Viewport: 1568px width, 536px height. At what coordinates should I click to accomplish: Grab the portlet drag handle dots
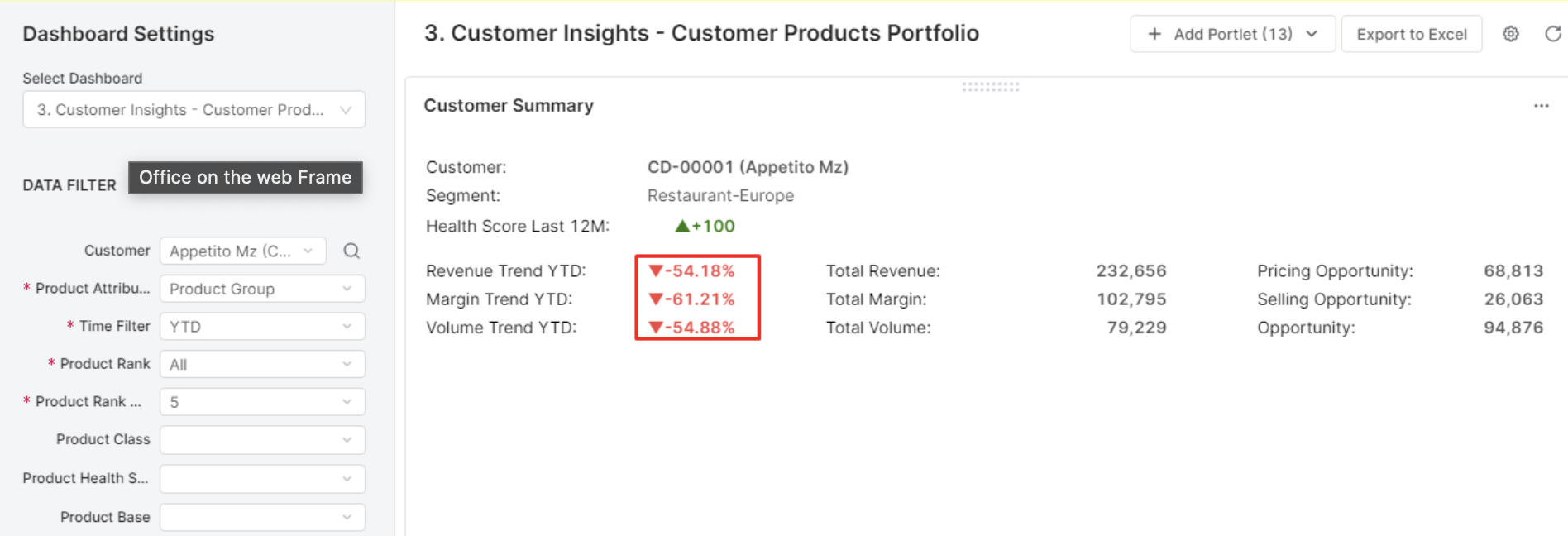coord(990,86)
